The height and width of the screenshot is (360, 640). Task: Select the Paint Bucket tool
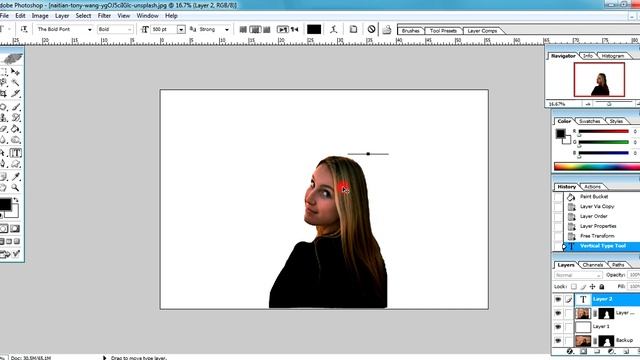15,129
